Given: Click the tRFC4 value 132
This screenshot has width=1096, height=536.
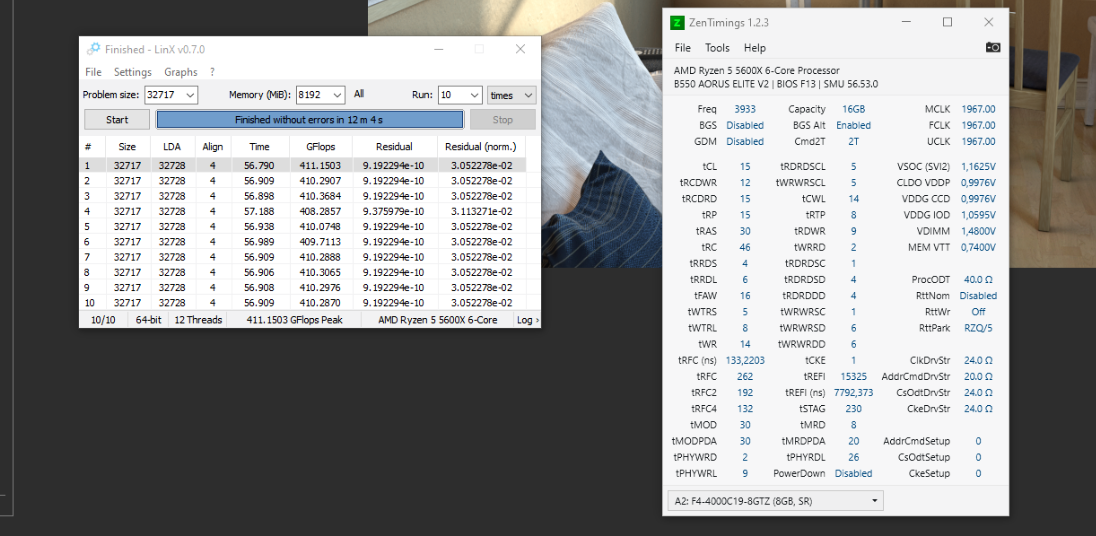Looking at the screenshot, I should pyautogui.click(x=744, y=408).
